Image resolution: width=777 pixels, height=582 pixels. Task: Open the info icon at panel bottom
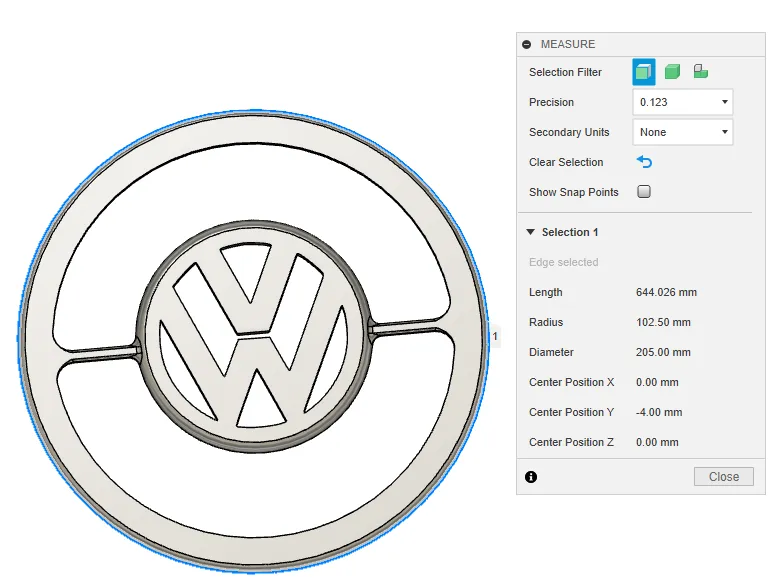530,477
